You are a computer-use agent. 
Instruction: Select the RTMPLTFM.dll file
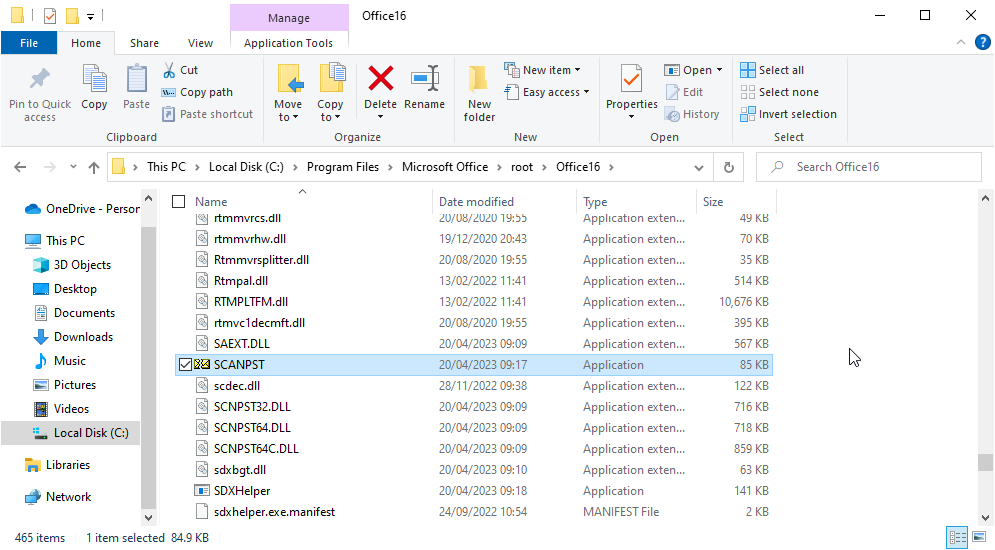click(x=251, y=302)
